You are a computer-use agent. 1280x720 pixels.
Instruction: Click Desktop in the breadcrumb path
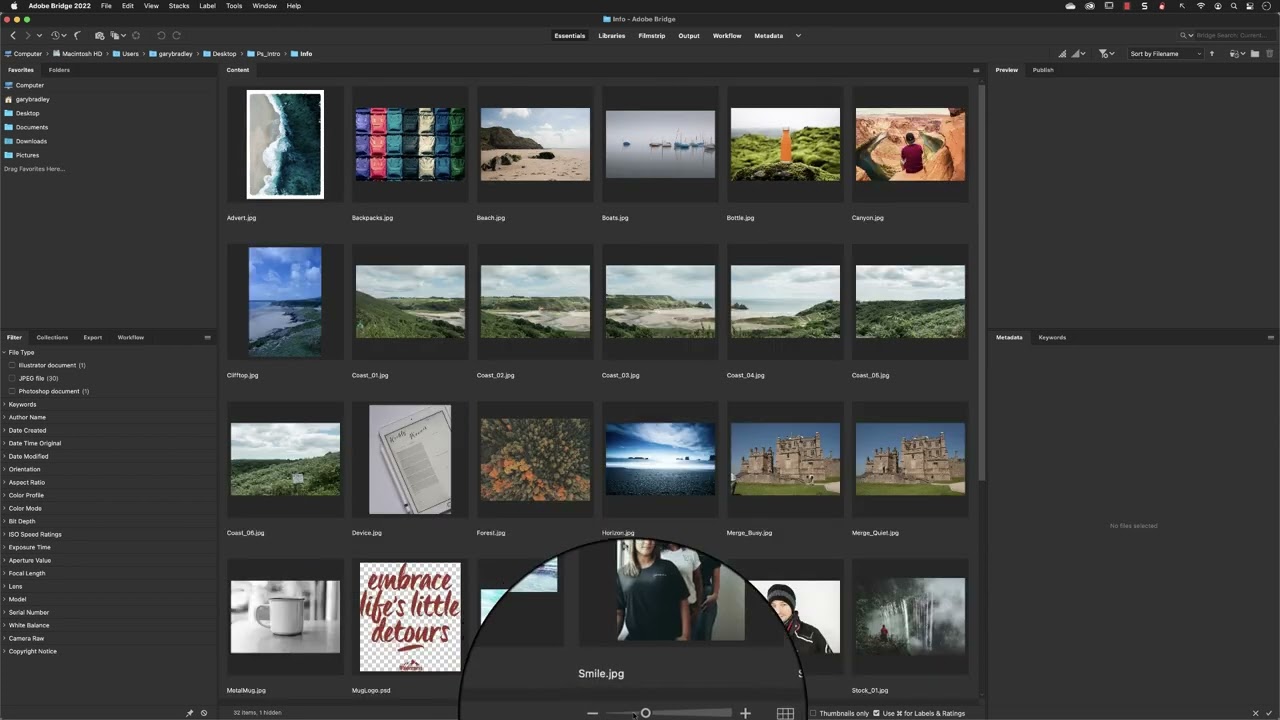point(224,53)
